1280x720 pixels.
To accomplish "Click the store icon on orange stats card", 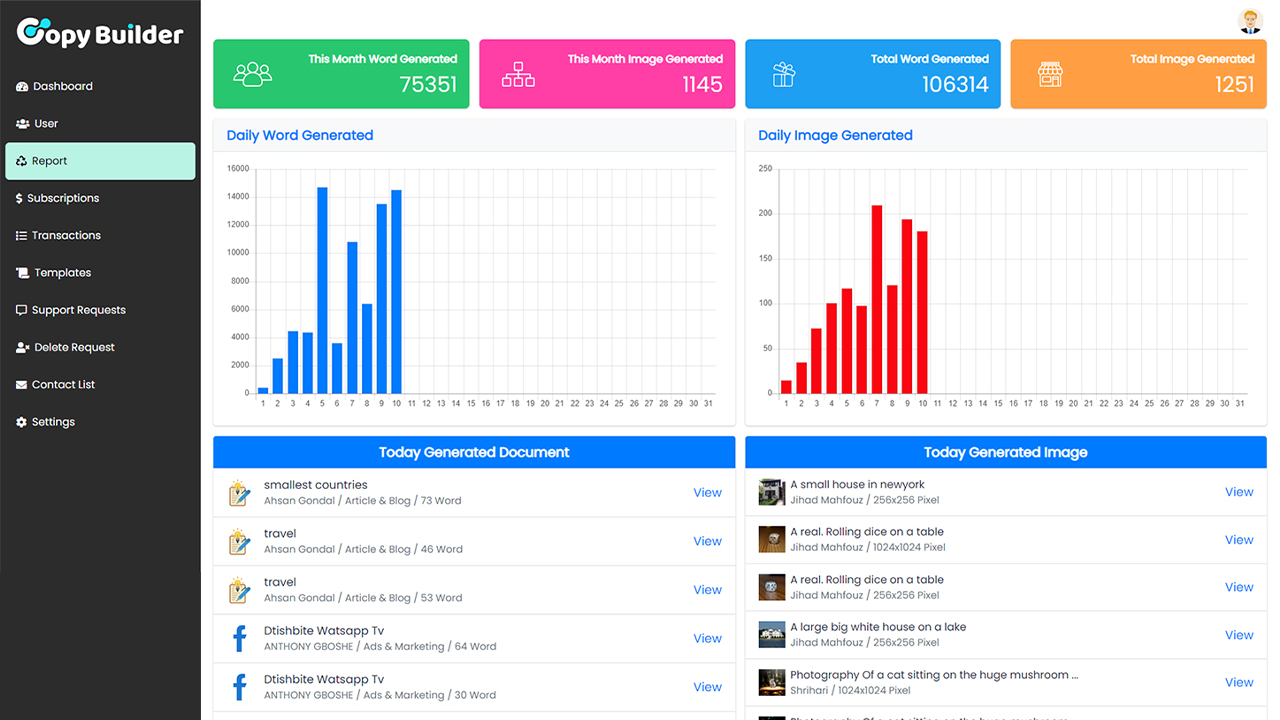I will tap(1049, 74).
